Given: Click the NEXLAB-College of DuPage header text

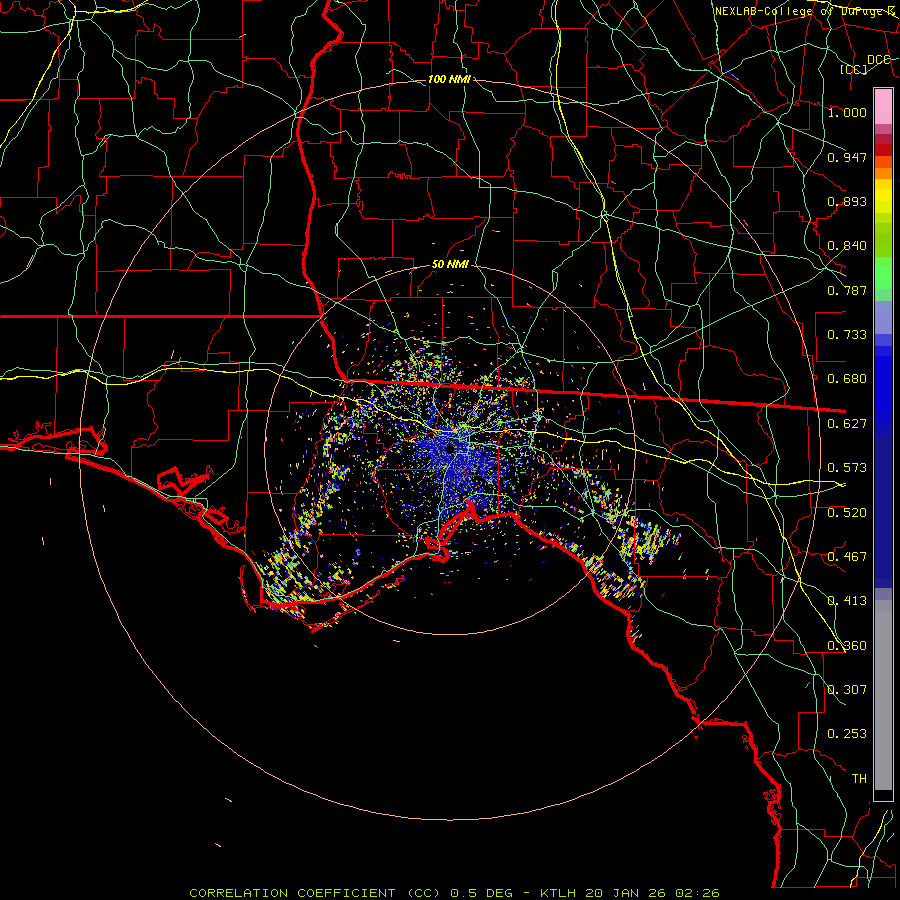Looking at the screenshot, I should coord(805,11).
